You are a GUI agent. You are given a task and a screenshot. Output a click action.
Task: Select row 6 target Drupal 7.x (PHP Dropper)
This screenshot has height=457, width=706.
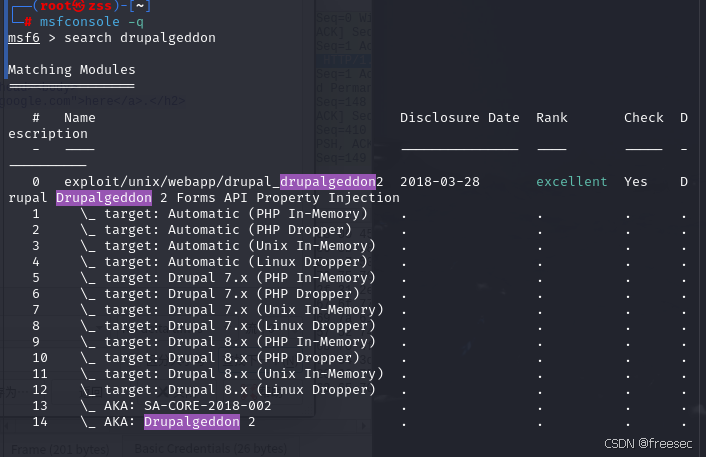(232, 294)
